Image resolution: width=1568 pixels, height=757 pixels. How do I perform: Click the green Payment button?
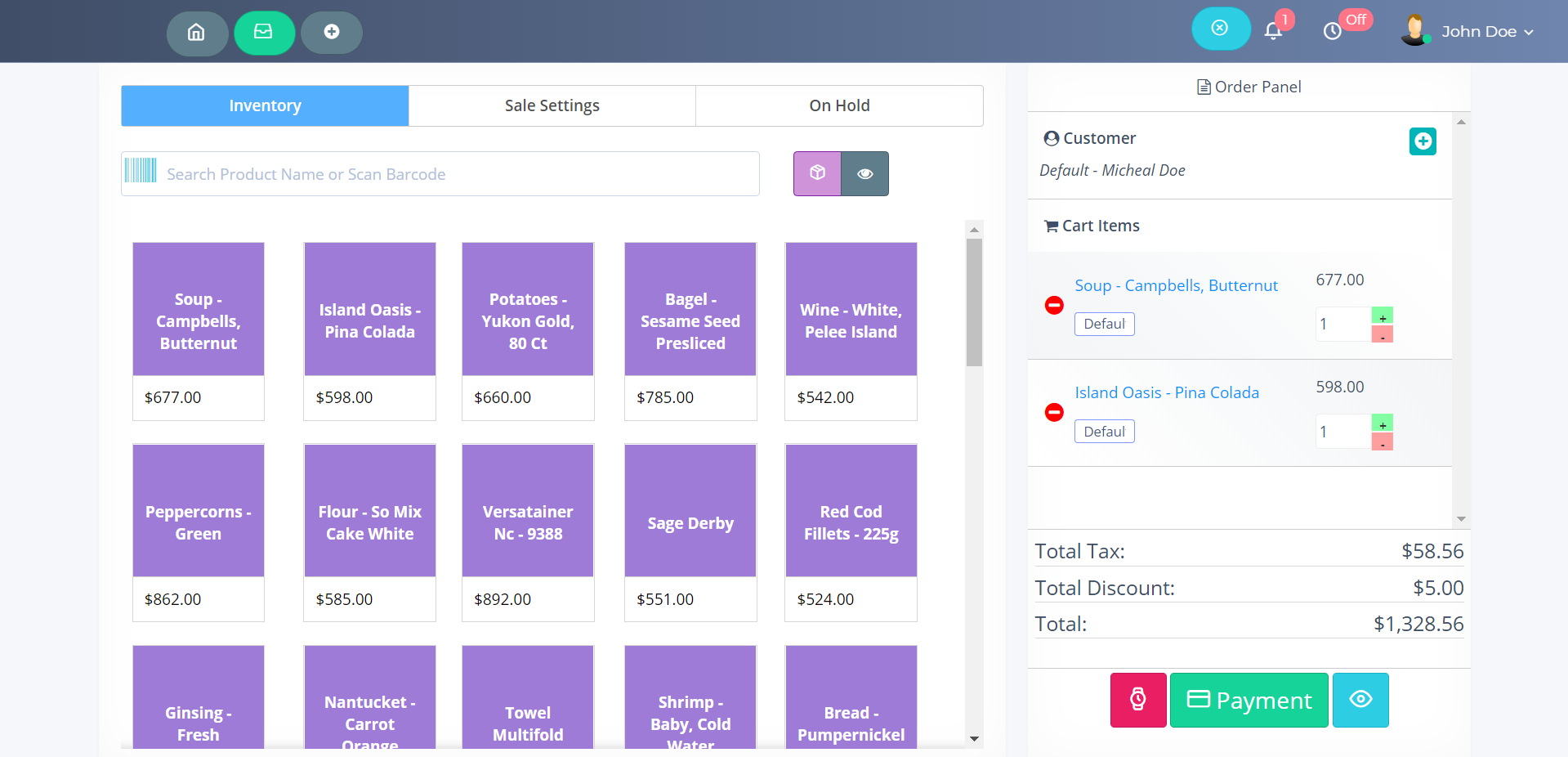[1249, 700]
